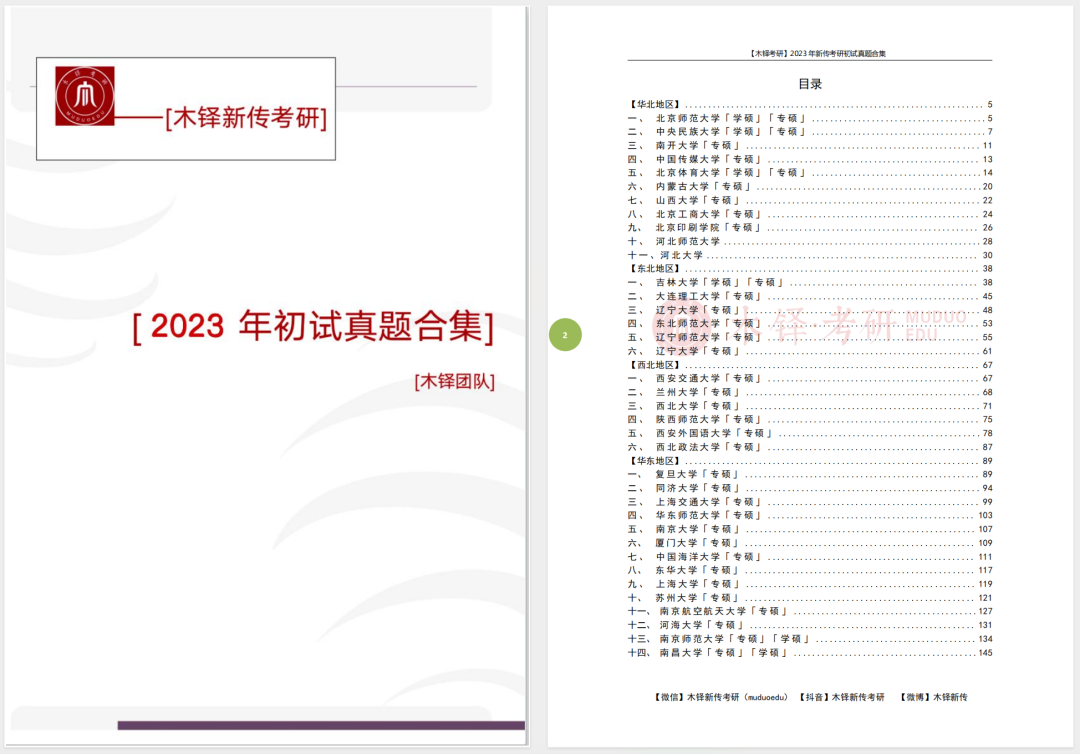This screenshot has width=1080, height=754.
Task: Open the 厦门大学「专硕」 entry
Action: (810, 543)
